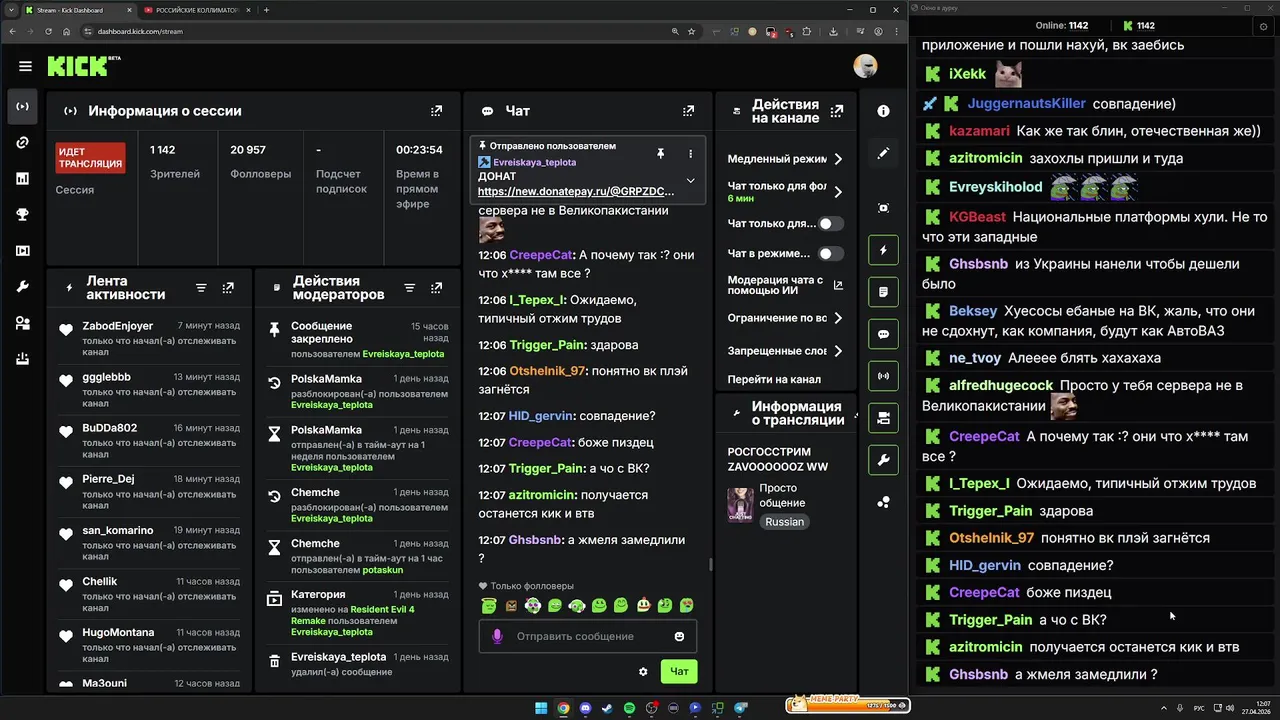Viewport: 1280px width, 720px height.
Task: Bookmark the page with the star icon
Action: [x=691, y=31]
